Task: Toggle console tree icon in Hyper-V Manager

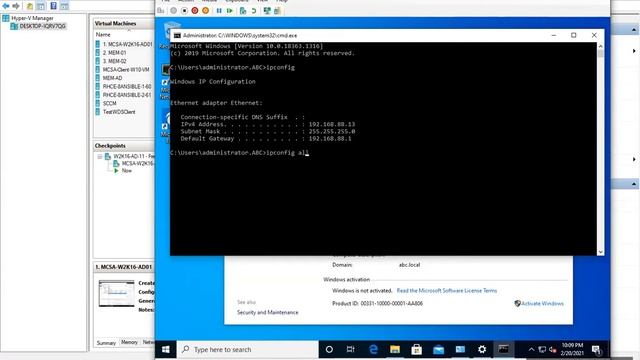Action: click(x=41, y=6)
